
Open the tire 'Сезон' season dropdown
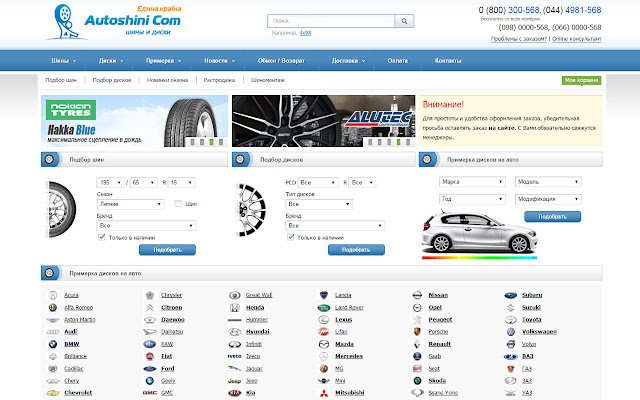click(131, 204)
